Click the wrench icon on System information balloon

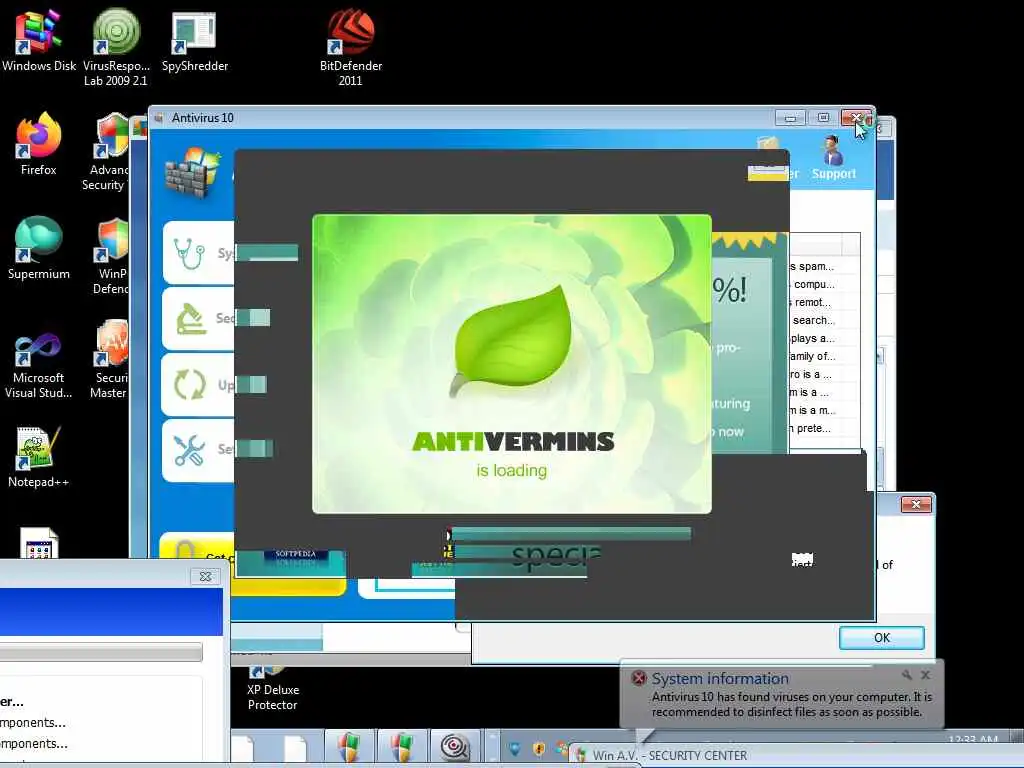tap(906, 675)
